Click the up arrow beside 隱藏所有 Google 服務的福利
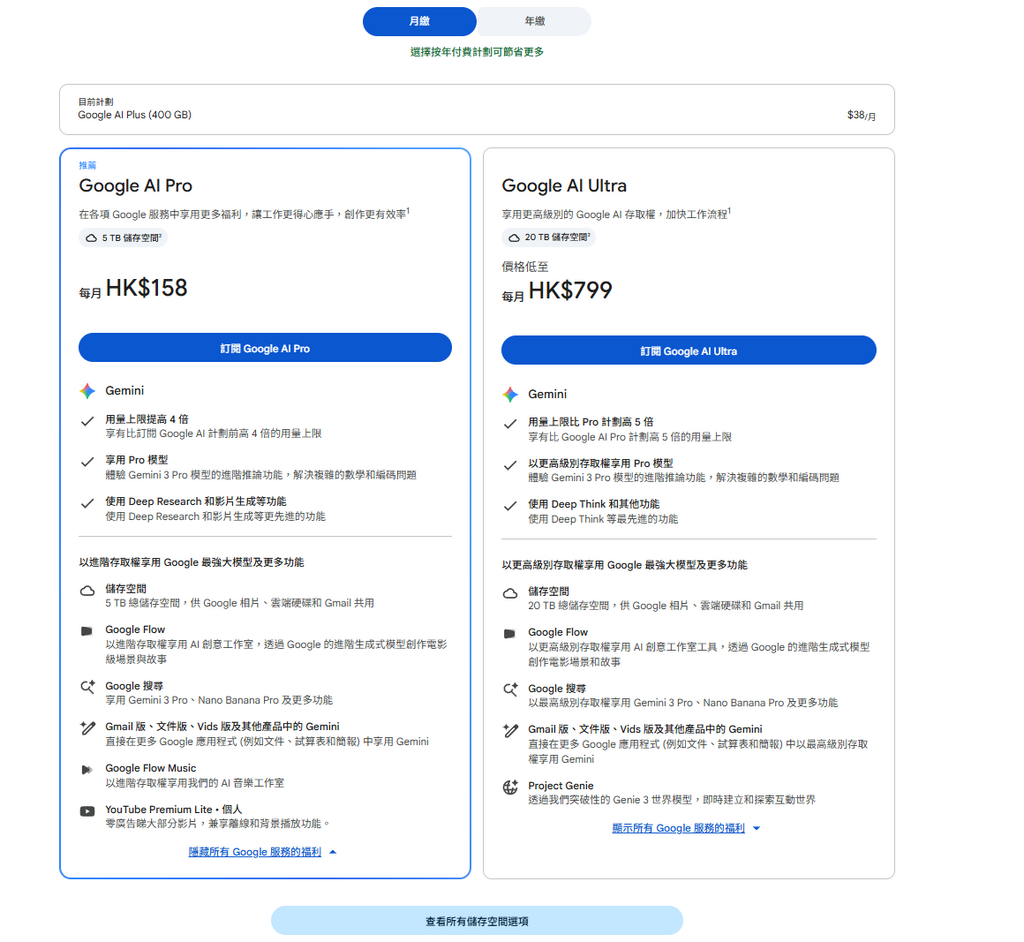 coord(333,852)
